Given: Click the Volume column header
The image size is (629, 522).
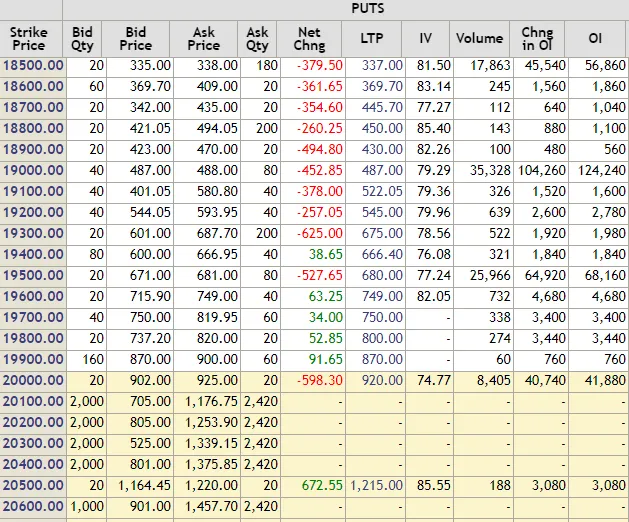Looking at the screenshot, I should click(x=479, y=39).
